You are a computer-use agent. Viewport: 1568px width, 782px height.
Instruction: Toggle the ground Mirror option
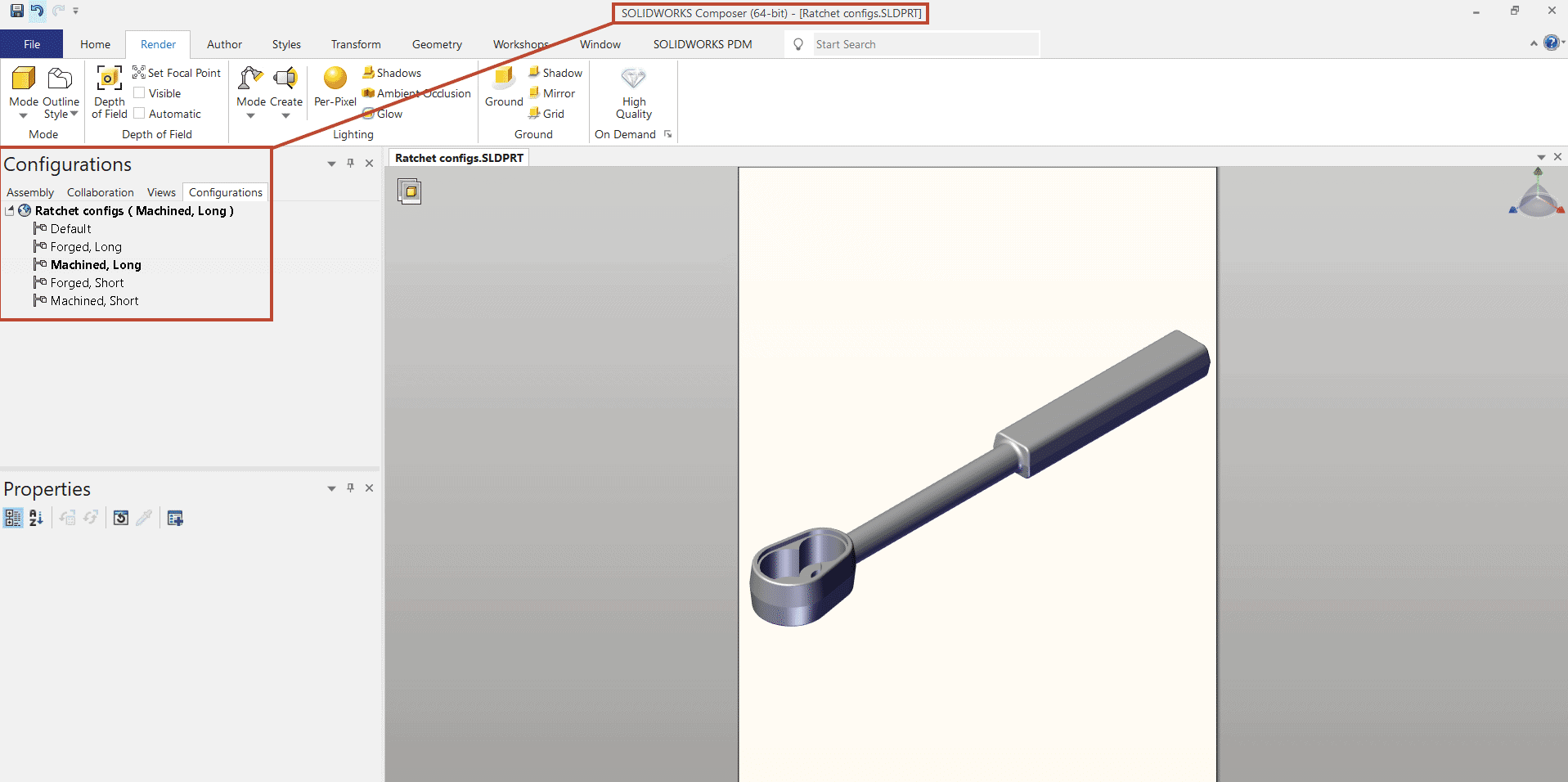coord(552,93)
